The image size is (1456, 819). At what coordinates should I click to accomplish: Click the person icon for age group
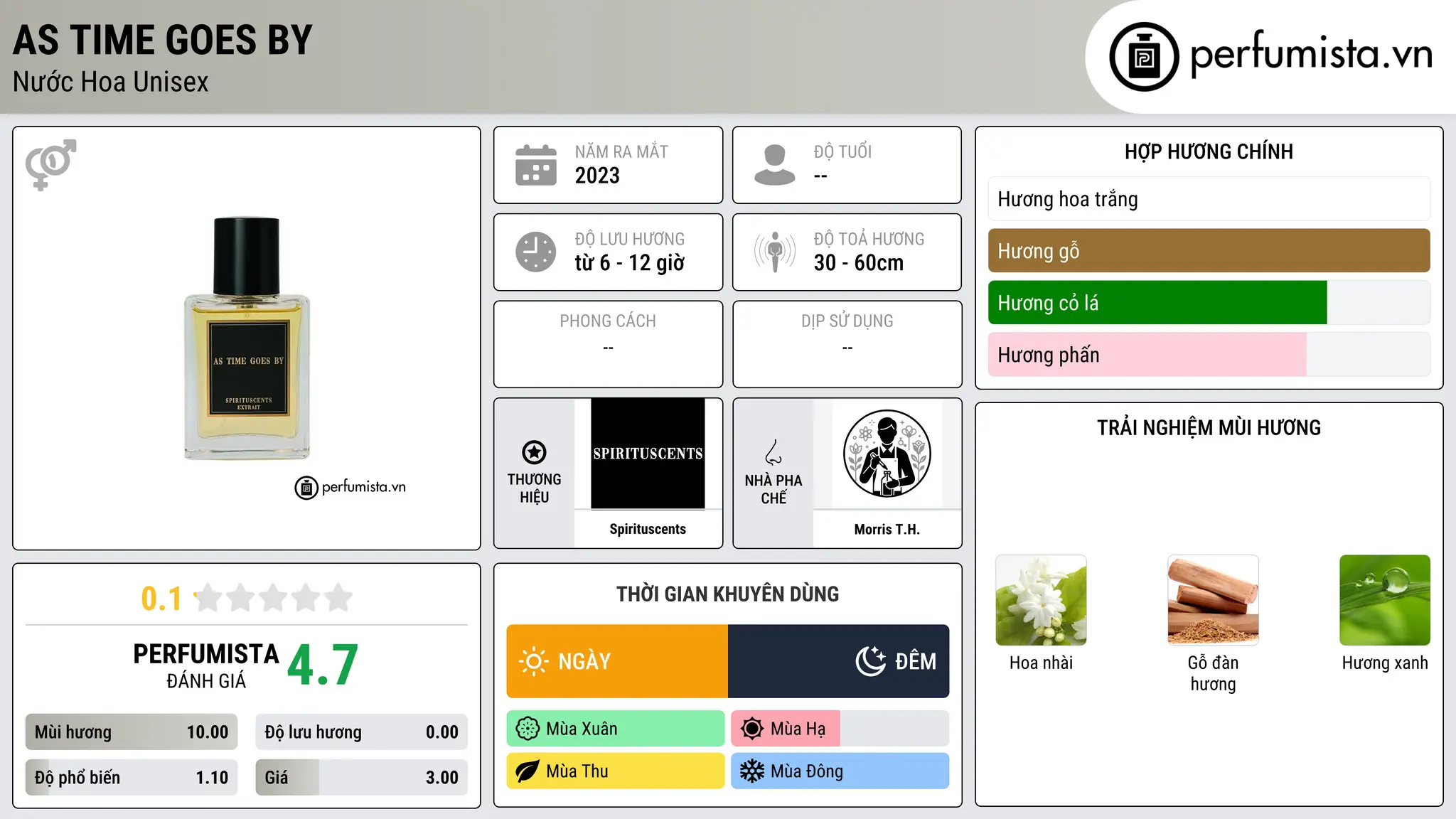pyautogui.click(x=775, y=165)
